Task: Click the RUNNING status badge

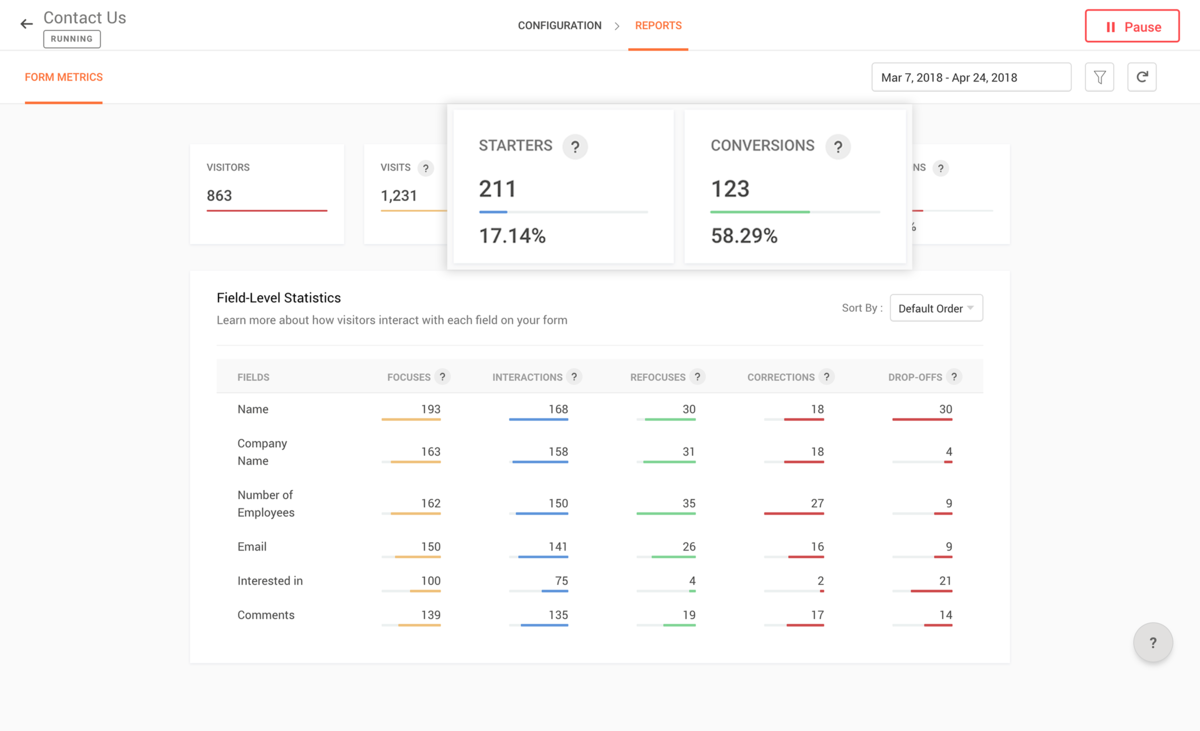Action: (71, 39)
